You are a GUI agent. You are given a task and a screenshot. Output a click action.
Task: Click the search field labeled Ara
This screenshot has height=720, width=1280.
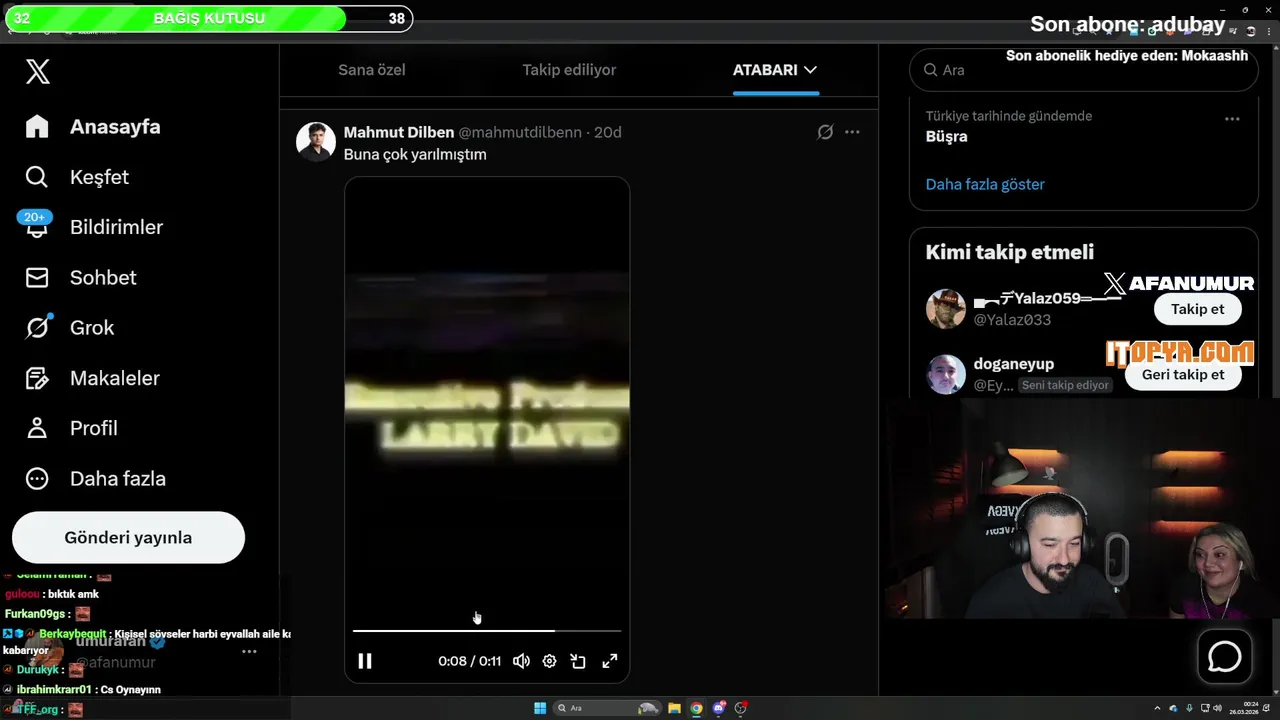pyautogui.click(x=1083, y=70)
